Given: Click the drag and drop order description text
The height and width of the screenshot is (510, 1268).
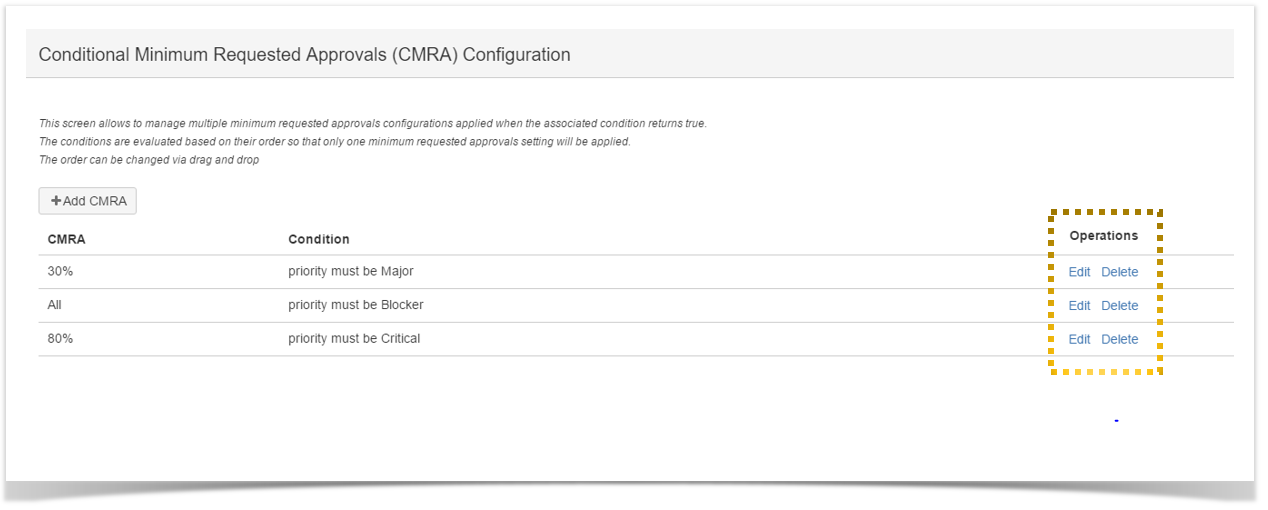Looking at the screenshot, I should (149, 160).
